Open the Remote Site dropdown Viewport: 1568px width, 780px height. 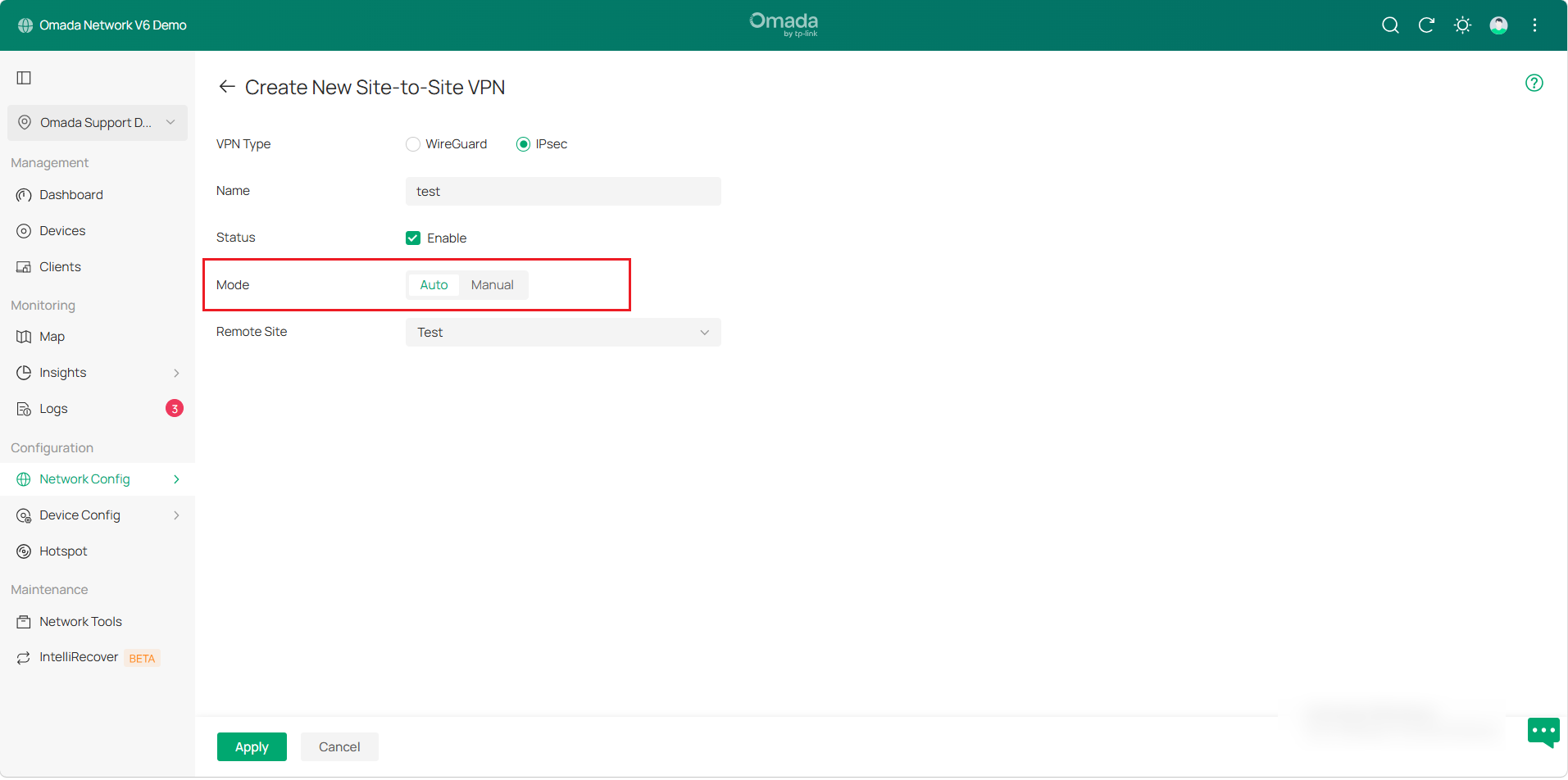click(562, 332)
